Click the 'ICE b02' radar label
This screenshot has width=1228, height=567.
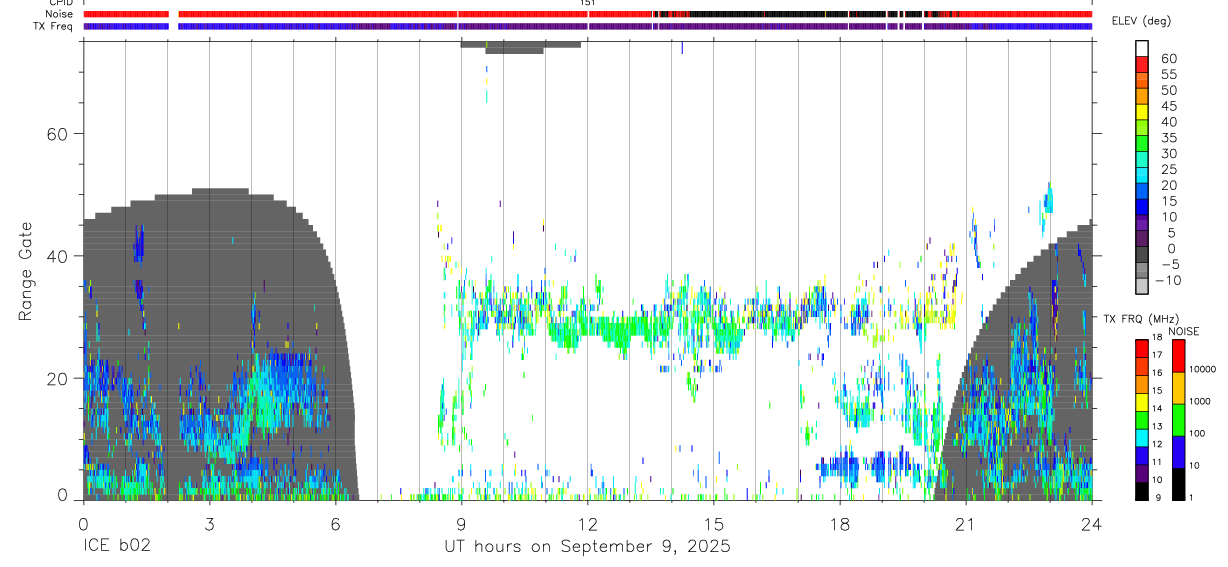point(118,547)
